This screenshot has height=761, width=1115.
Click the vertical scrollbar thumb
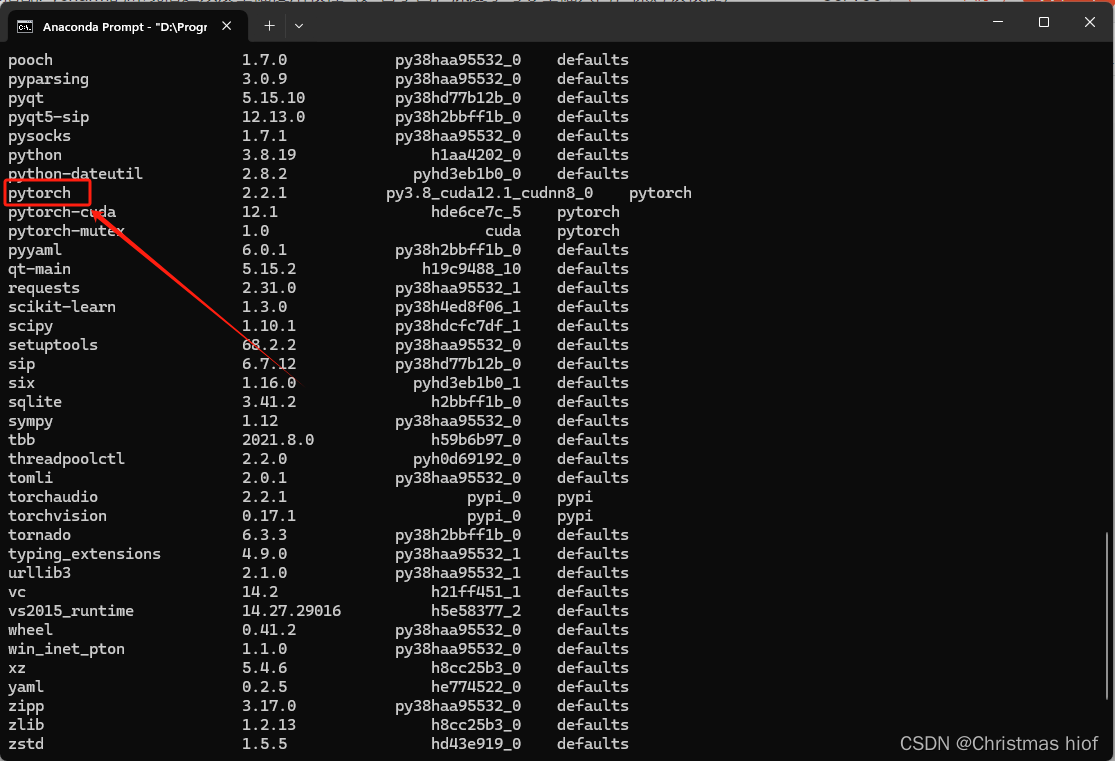coord(1106,615)
